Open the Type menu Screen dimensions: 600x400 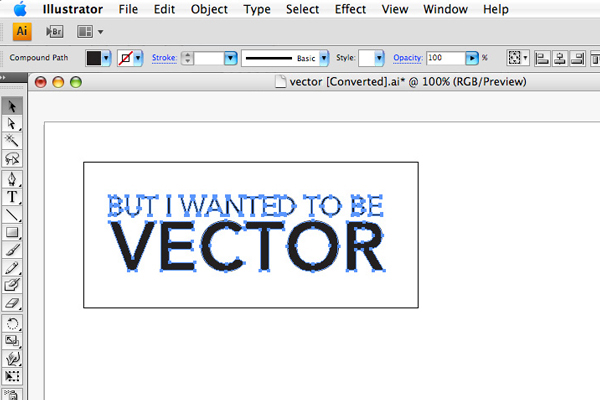tap(257, 9)
